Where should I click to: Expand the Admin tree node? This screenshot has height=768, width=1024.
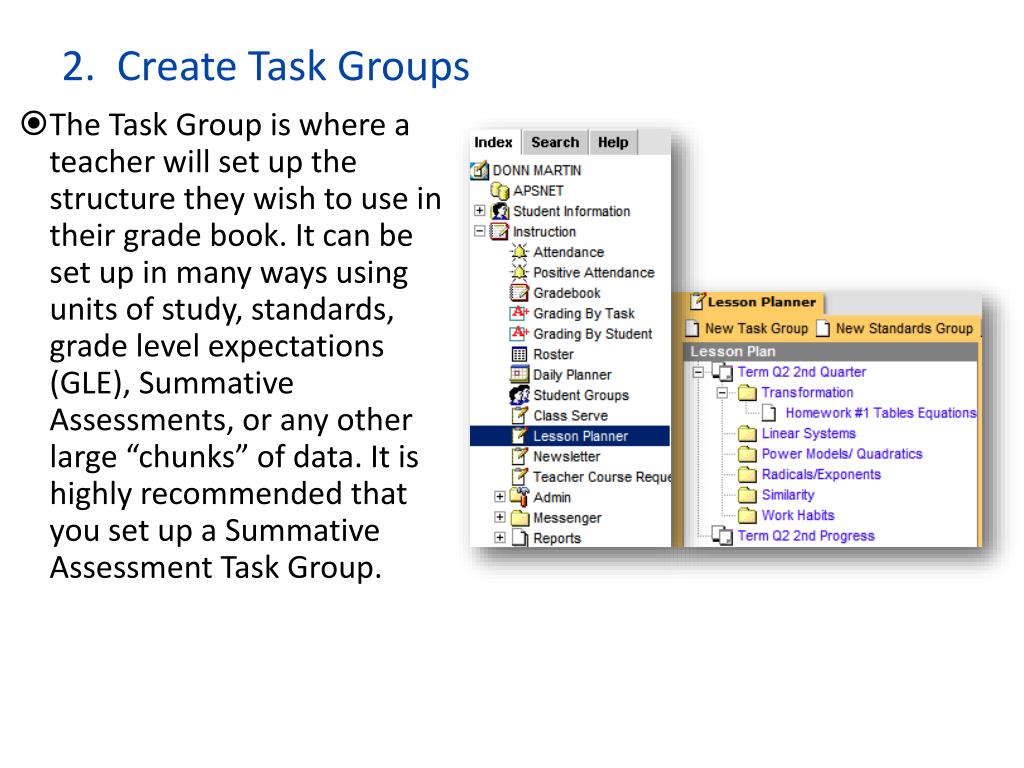(x=500, y=497)
